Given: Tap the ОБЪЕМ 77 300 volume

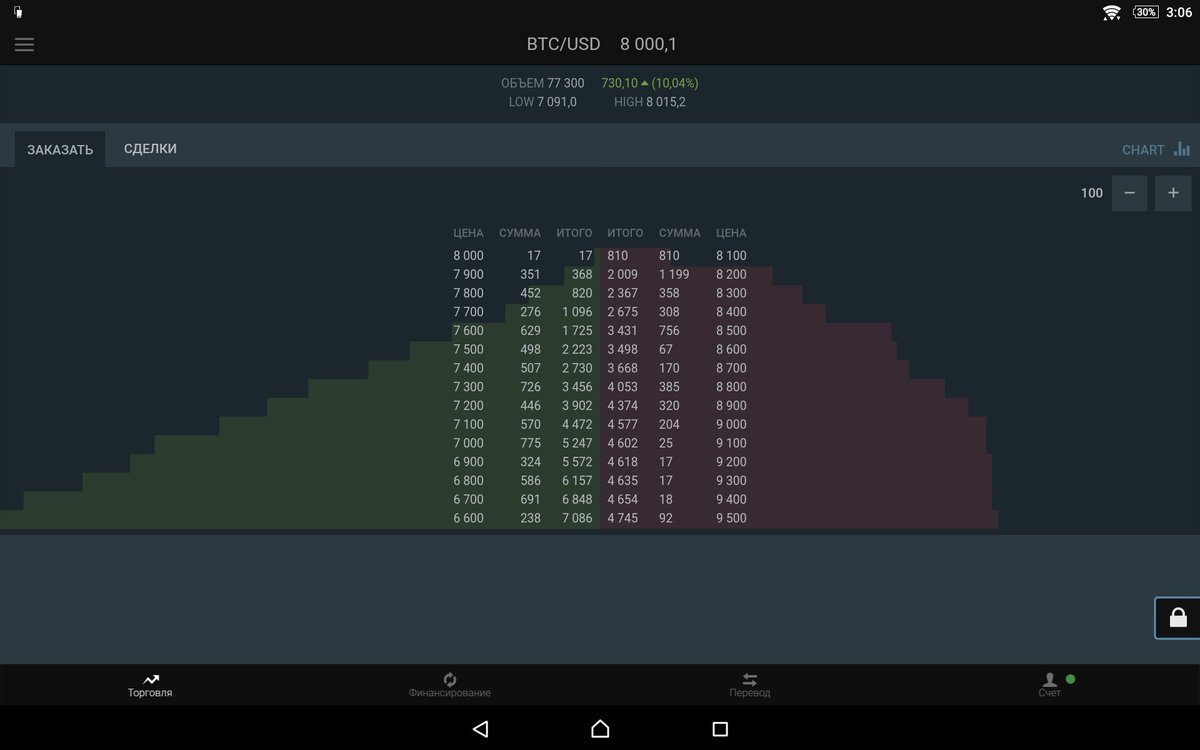Looking at the screenshot, I should [543, 83].
